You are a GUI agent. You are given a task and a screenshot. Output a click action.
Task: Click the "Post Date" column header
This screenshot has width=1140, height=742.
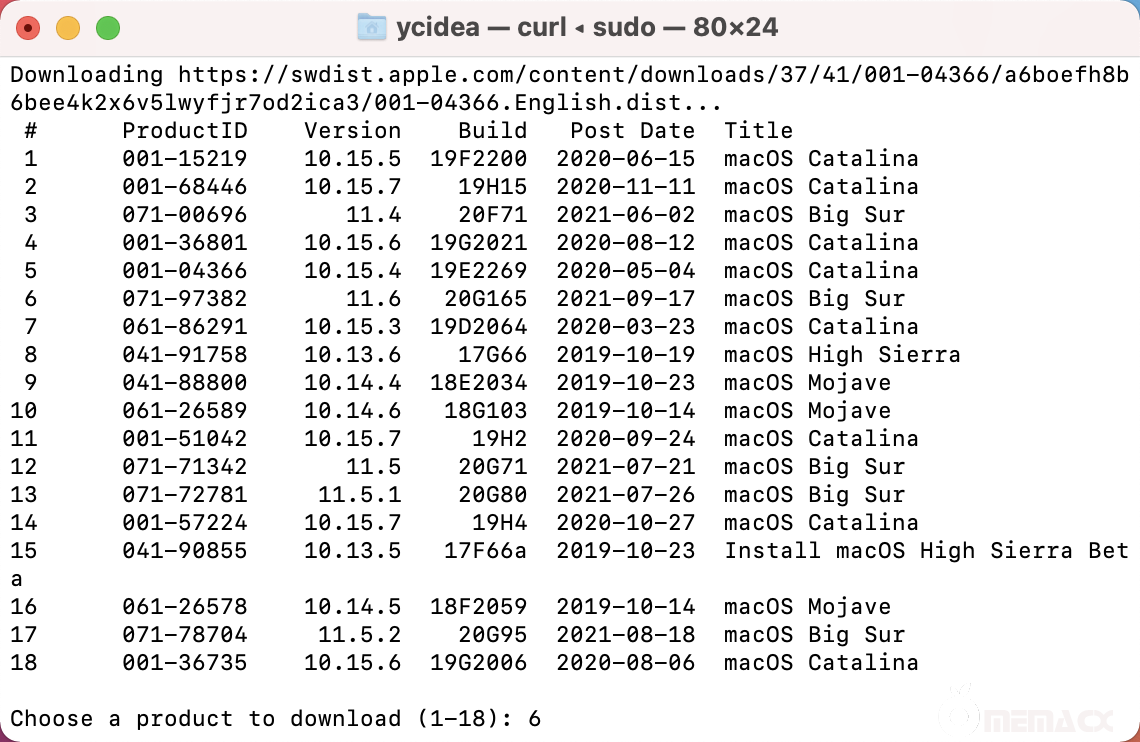tap(632, 131)
